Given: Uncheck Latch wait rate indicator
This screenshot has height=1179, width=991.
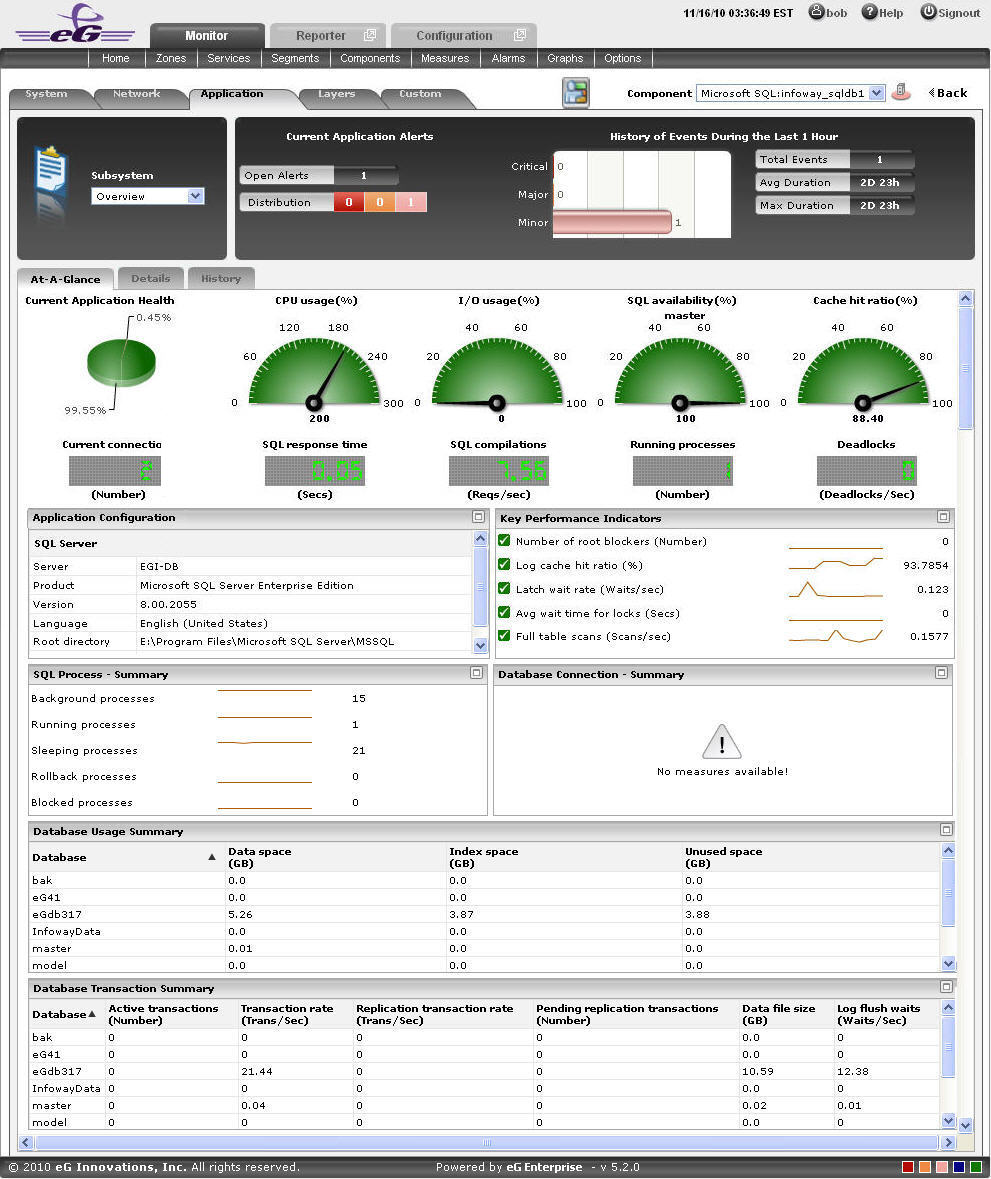Looking at the screenshot, I should pyautogui.click(x=504, y=589).
